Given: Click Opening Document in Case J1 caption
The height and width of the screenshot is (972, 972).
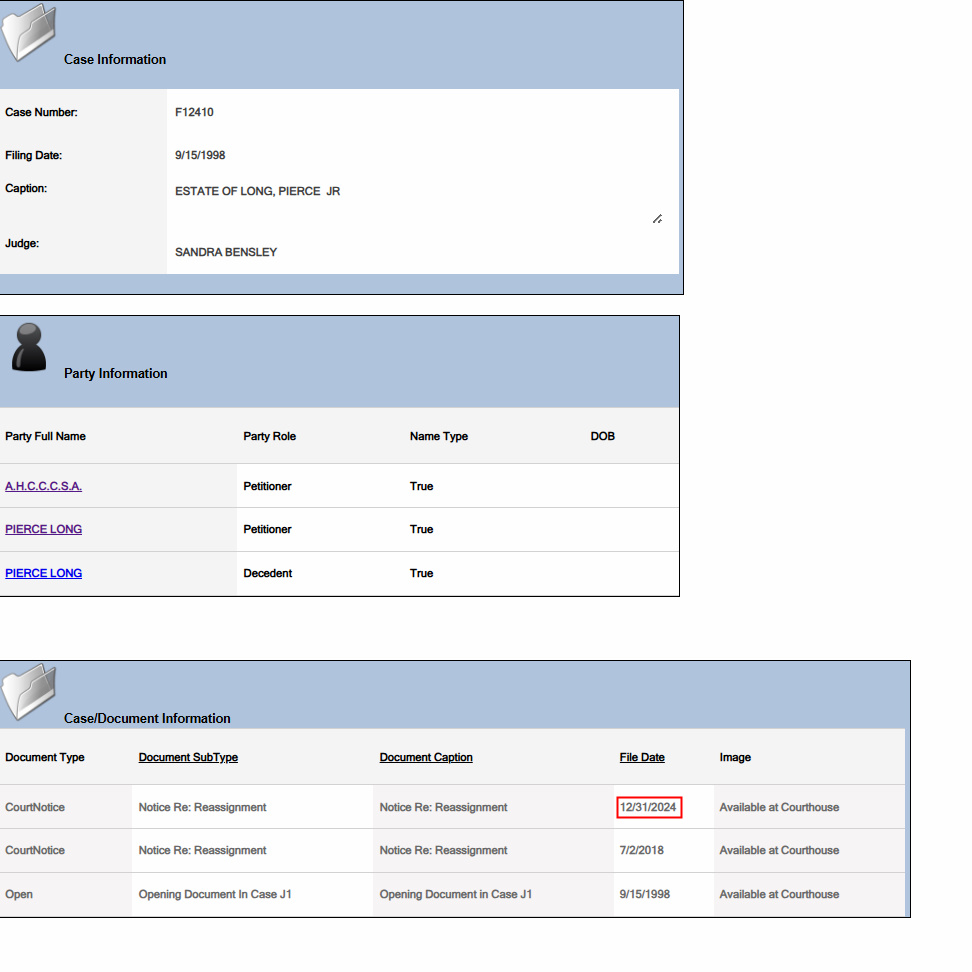Looking at the screenshot, I should tap(456, 895).
